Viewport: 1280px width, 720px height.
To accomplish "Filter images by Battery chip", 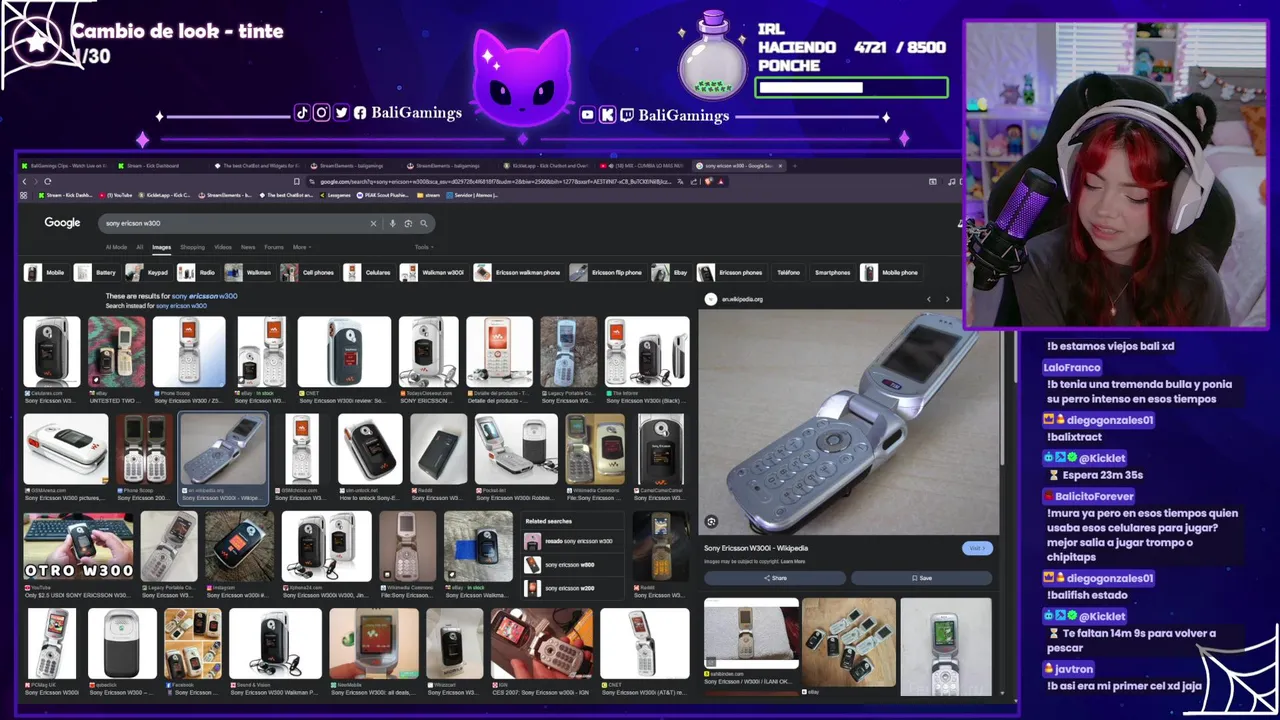I will tap(96, 272).
